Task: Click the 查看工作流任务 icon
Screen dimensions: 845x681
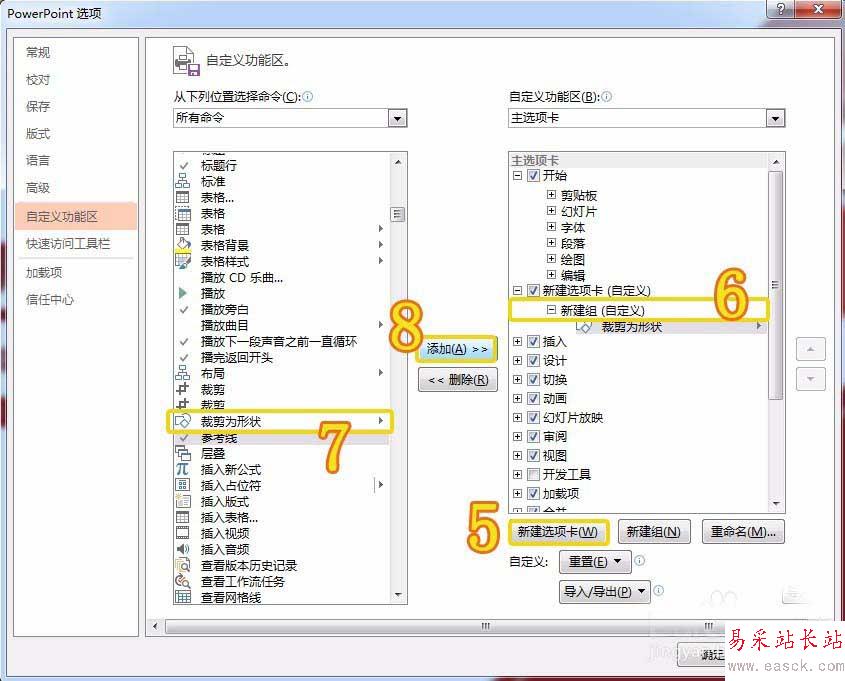Action: pyautogui.click(x=183, y=581)
